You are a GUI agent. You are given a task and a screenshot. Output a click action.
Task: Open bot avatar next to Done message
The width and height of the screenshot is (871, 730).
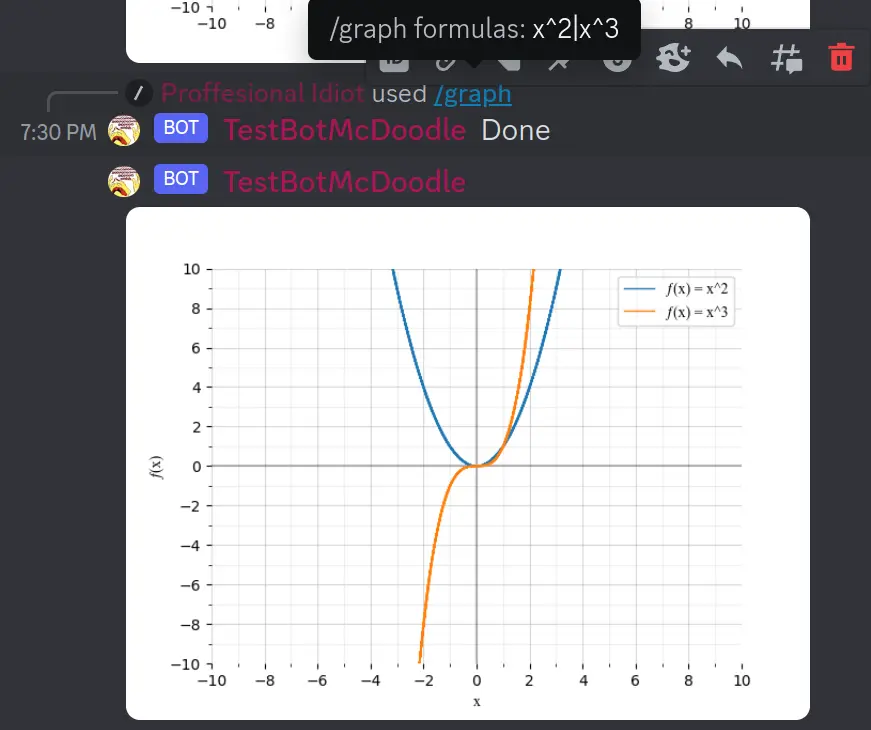coord(124,130)
